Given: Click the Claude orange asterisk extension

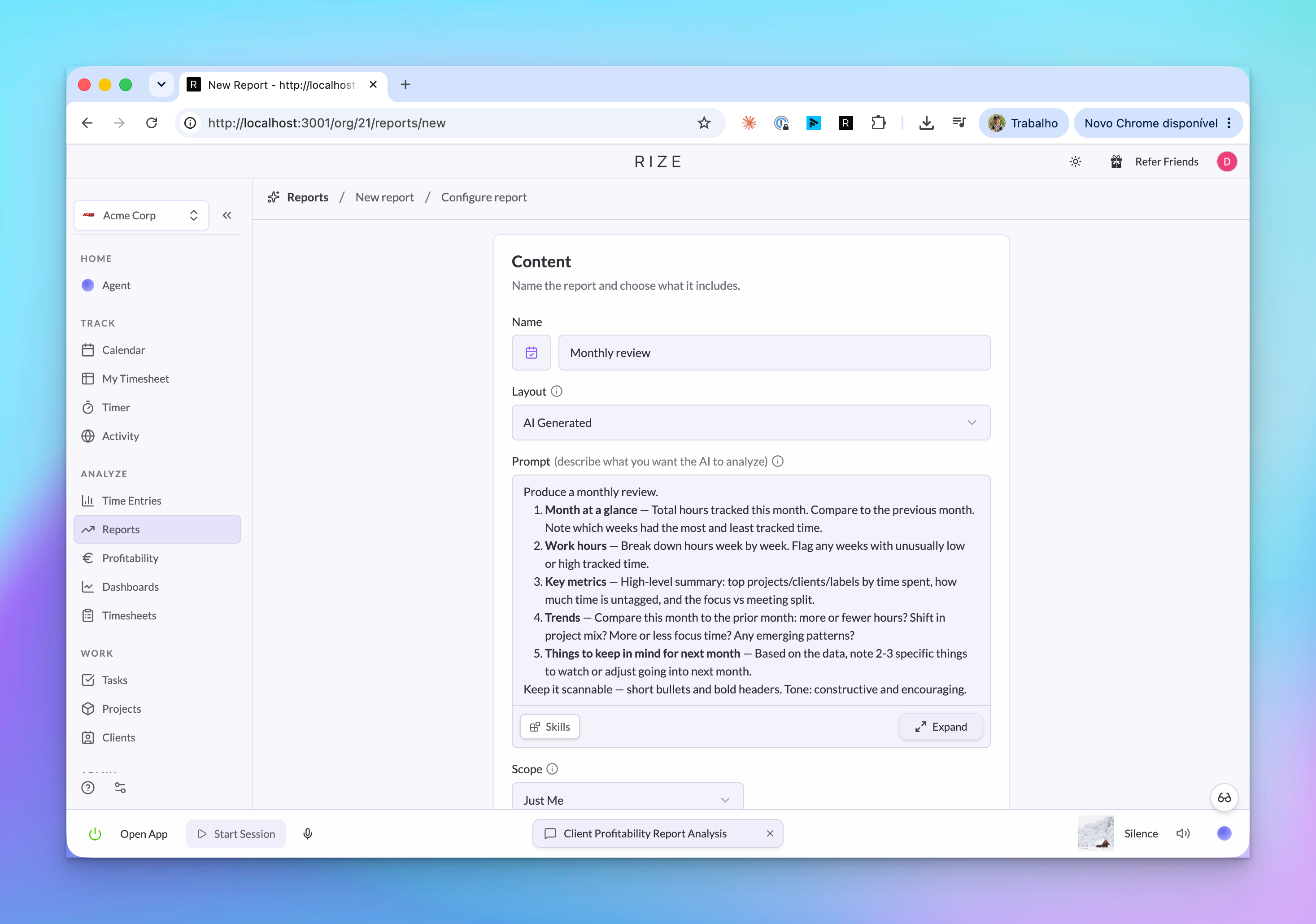Looking at the screenshot, I should click(749, 122).
